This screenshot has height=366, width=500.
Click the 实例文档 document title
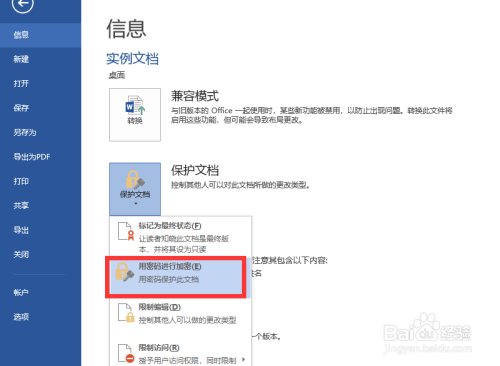(132, 59)
